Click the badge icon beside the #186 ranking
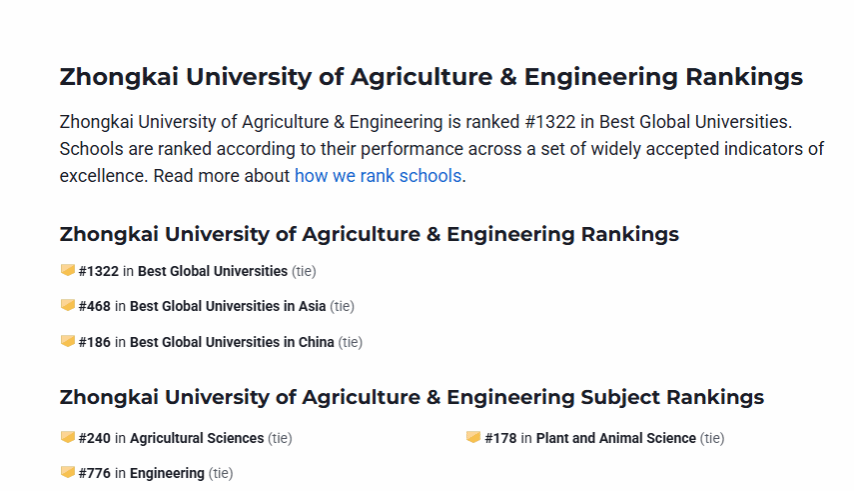Image resolution: width=854 pixels, height=491 pixels. 67,341
